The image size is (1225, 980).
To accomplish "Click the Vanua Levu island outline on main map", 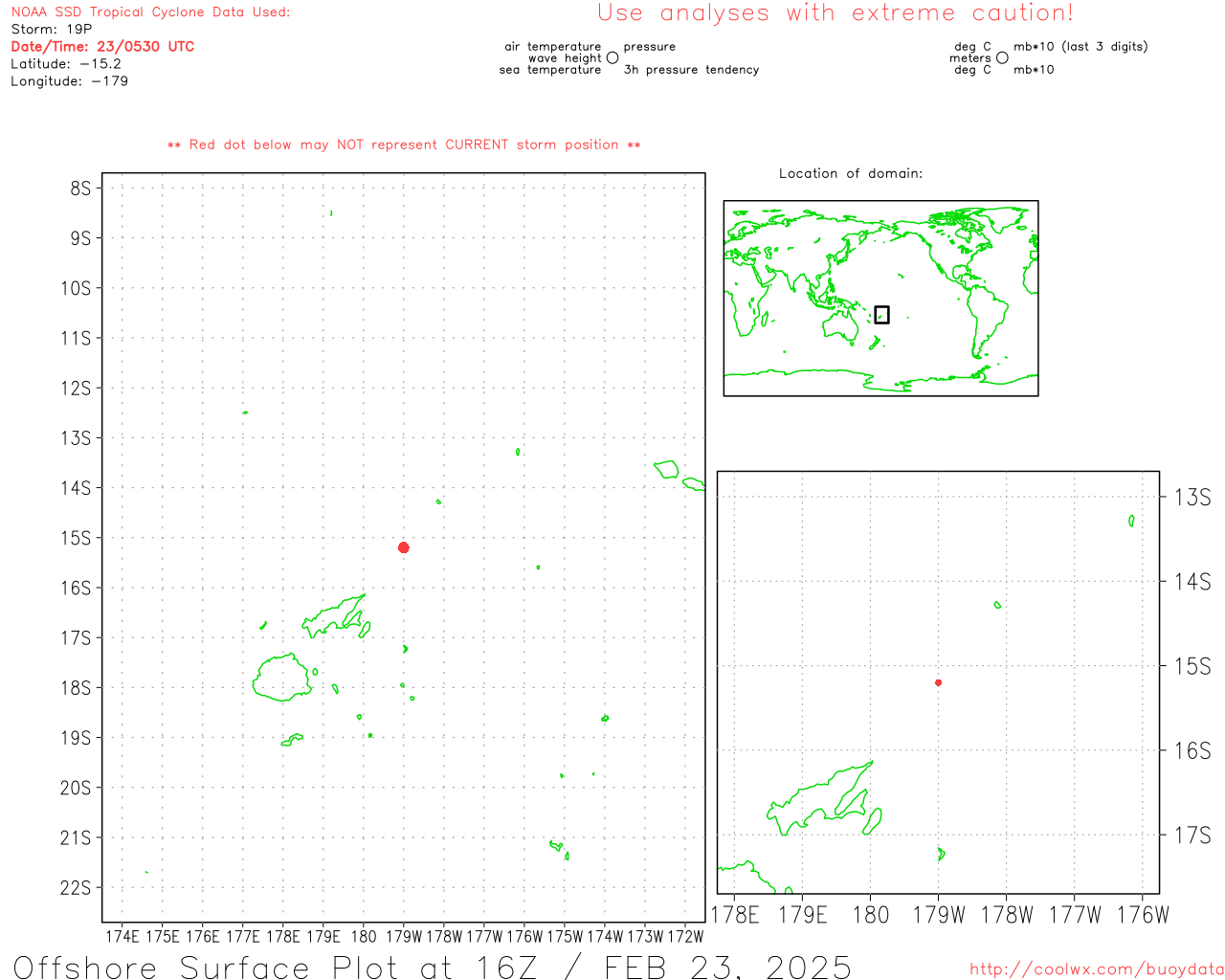I will [x=334, y=615].
